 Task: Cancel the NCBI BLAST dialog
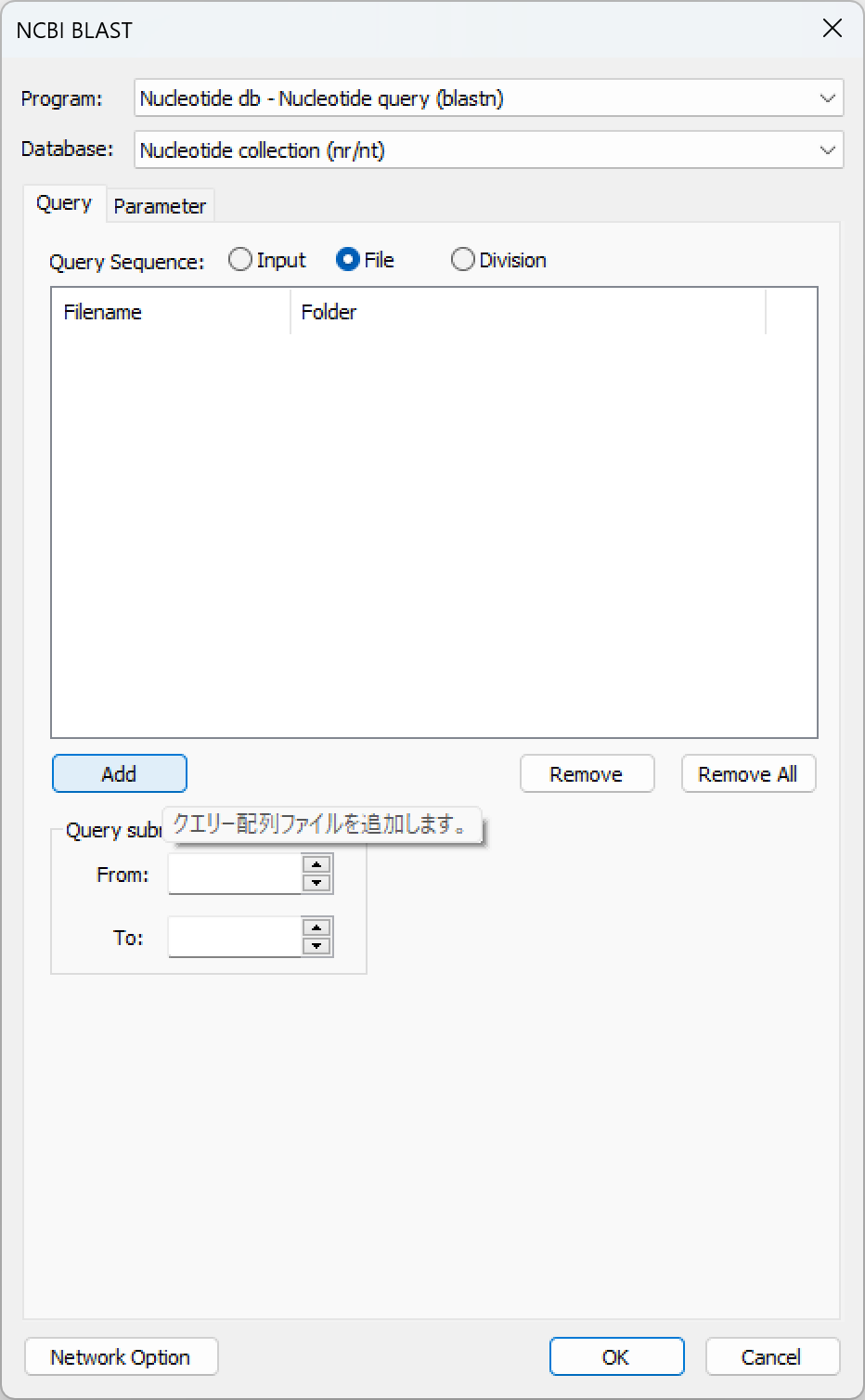[x=772, y=1357]
